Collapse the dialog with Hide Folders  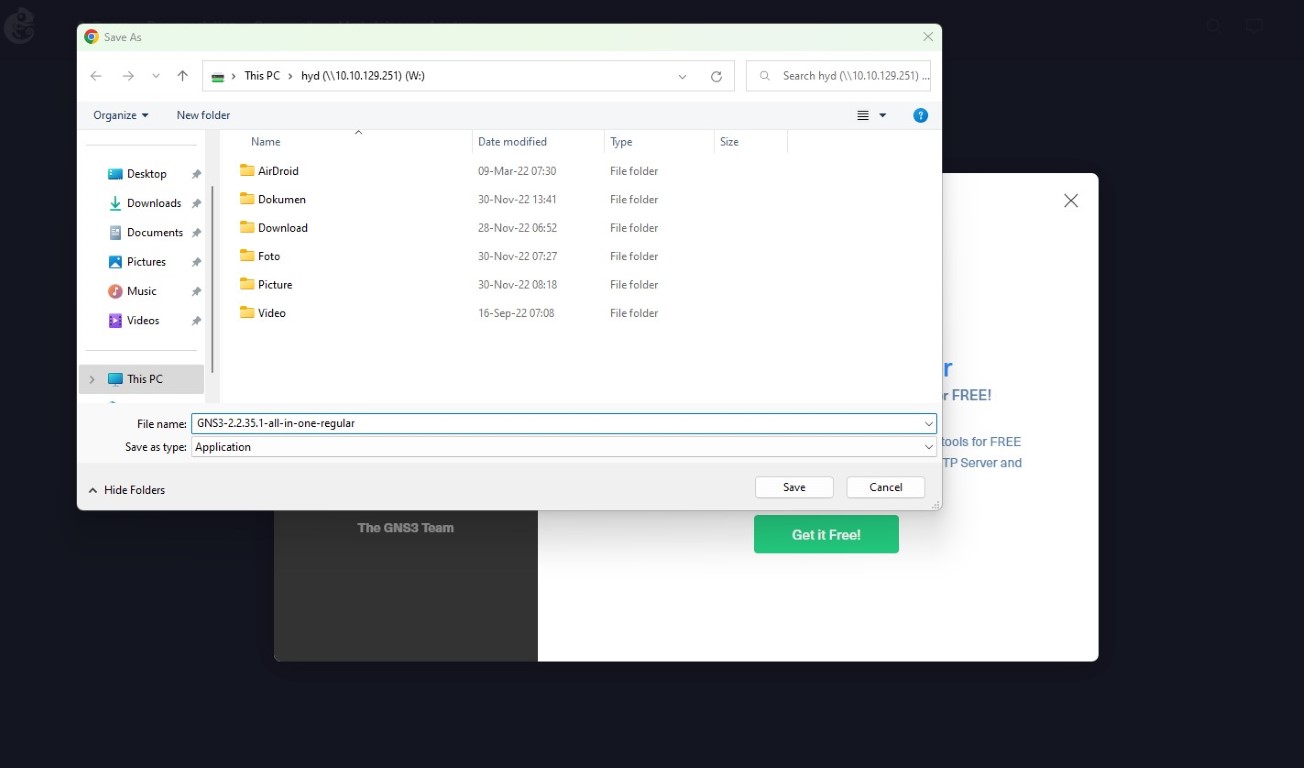tap(126, 490)
